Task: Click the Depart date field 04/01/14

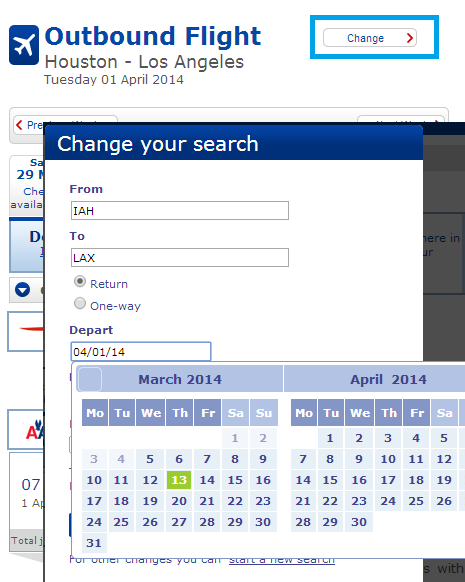Action: coord(141,352)
